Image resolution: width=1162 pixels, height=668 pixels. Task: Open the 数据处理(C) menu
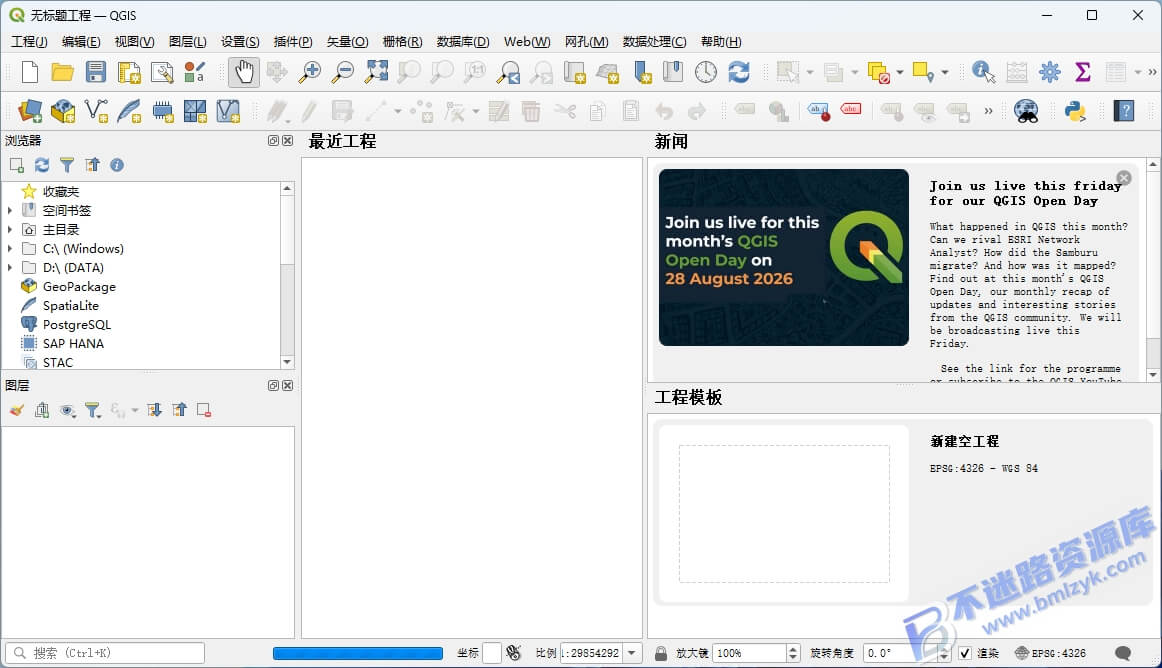click(654, 42)
